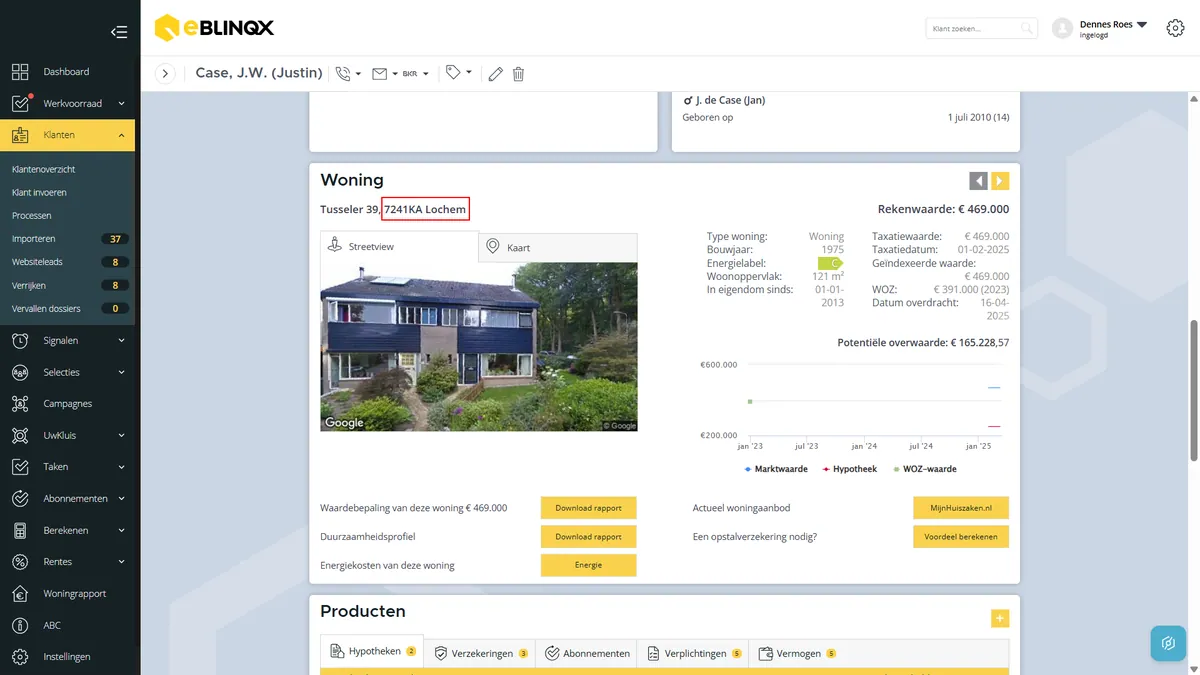Open the Verplichtingen products tab
This screenshot has height=675, width=1200.
695,653
